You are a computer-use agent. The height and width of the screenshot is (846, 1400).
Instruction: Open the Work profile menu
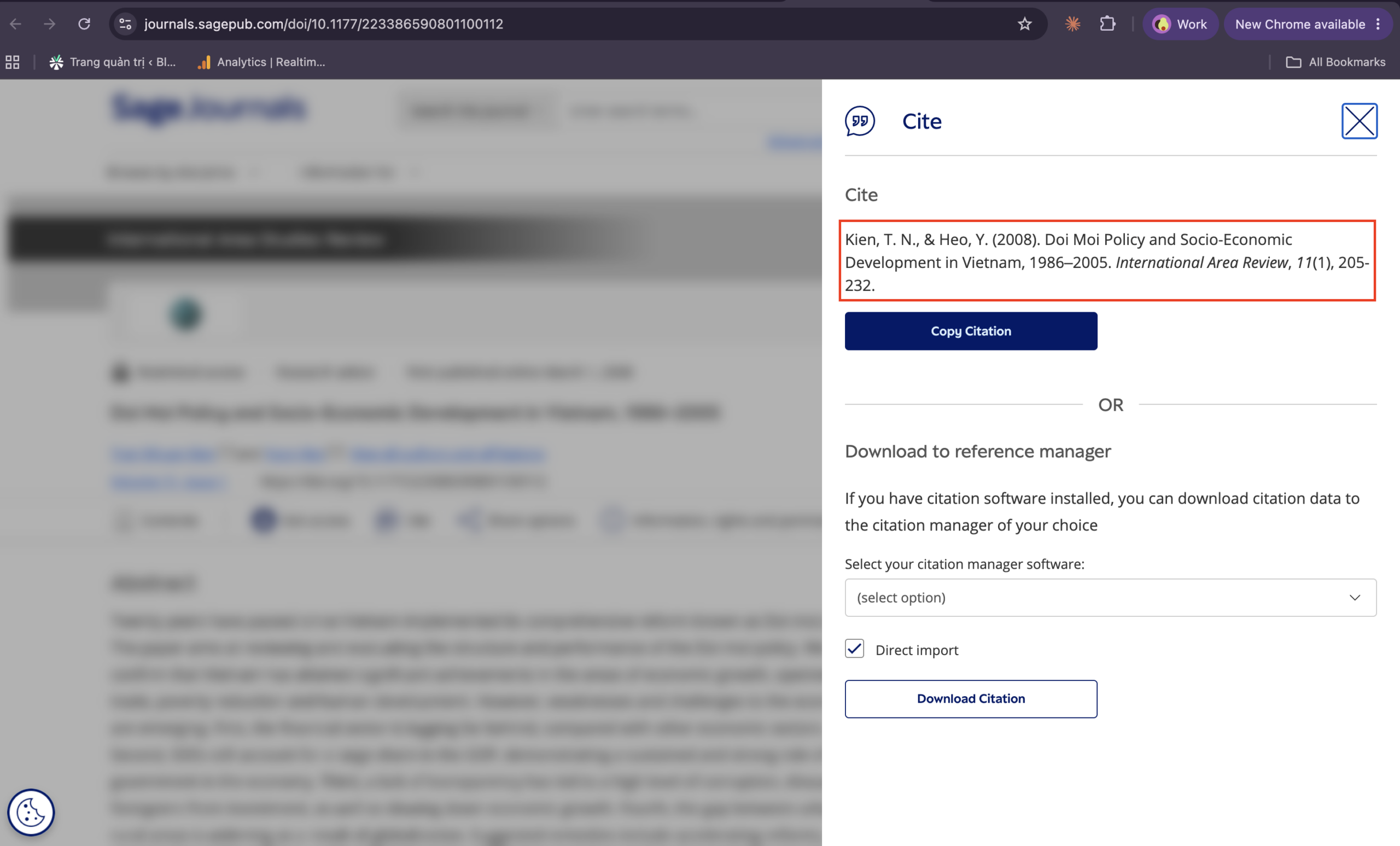[1180, 24]
